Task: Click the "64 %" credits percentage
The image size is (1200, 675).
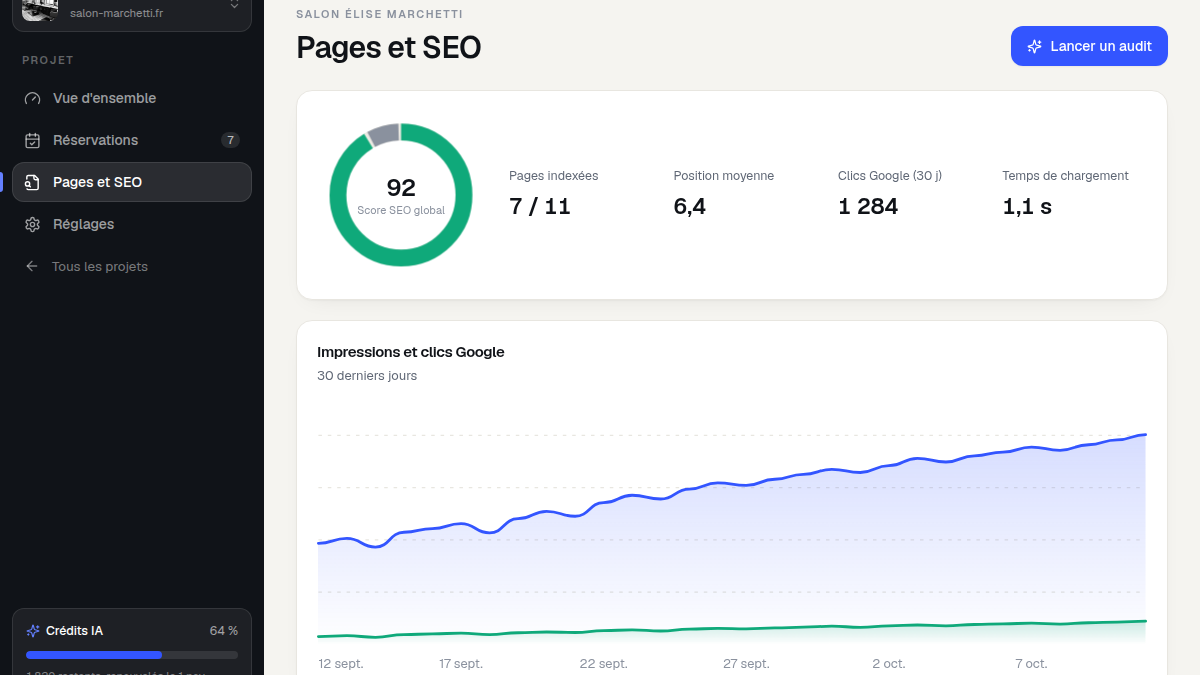Action: coord(224,631)
